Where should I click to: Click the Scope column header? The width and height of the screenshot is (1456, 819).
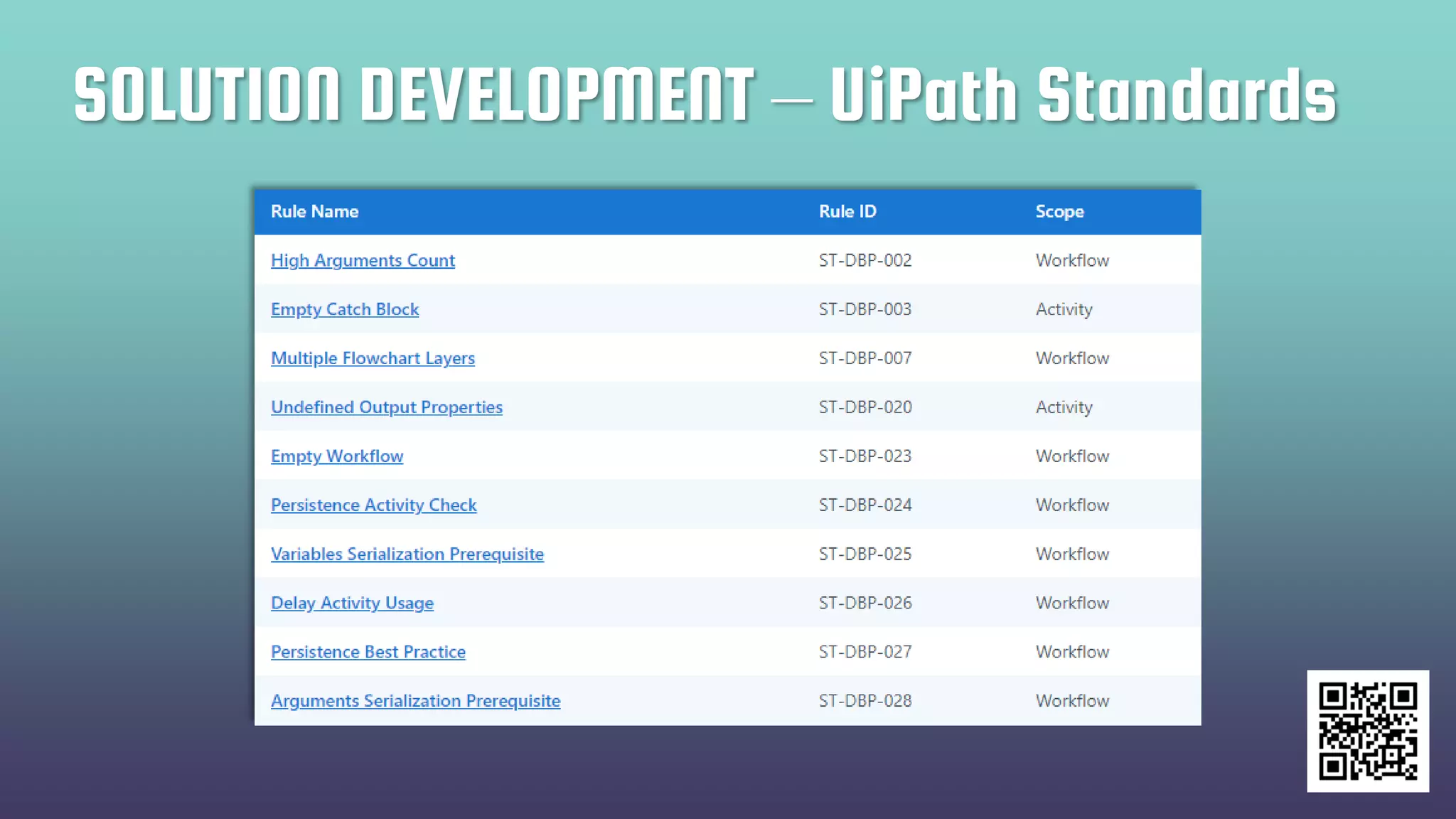[x=1059, y=212]
